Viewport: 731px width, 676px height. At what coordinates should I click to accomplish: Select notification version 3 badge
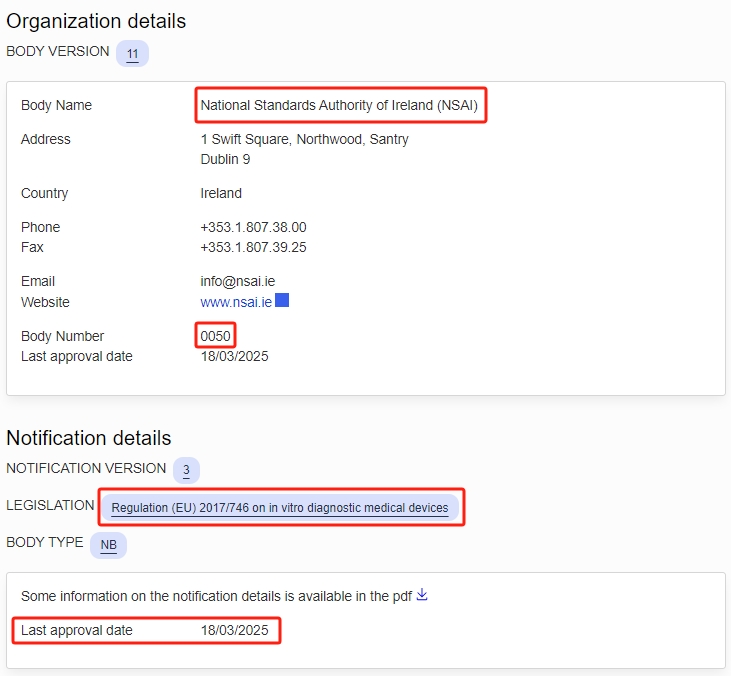click(186, 470)
